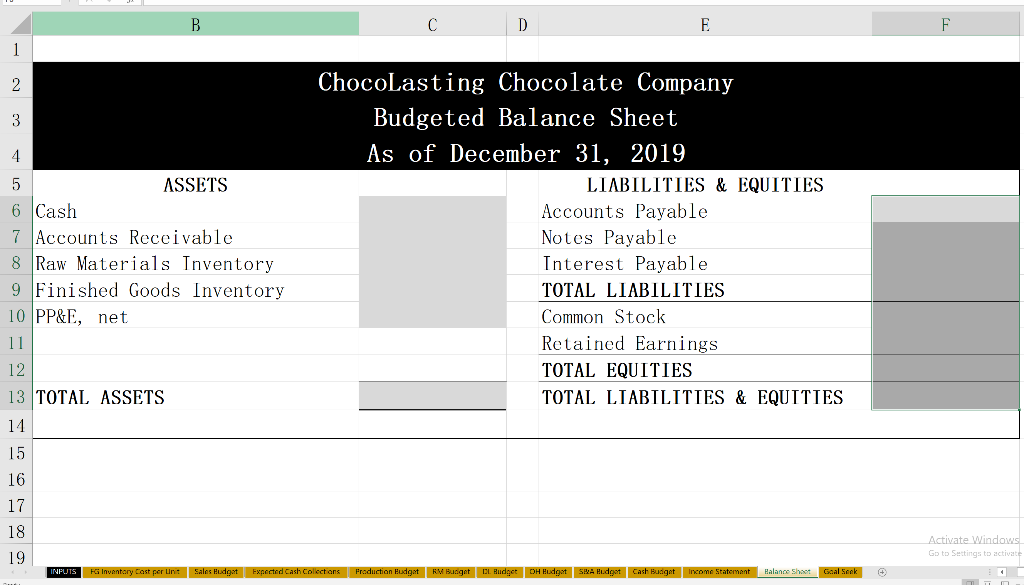Click the value cell beside Raw Materials Inventory
Screen dimensions: 1024x585
point(432,263)
